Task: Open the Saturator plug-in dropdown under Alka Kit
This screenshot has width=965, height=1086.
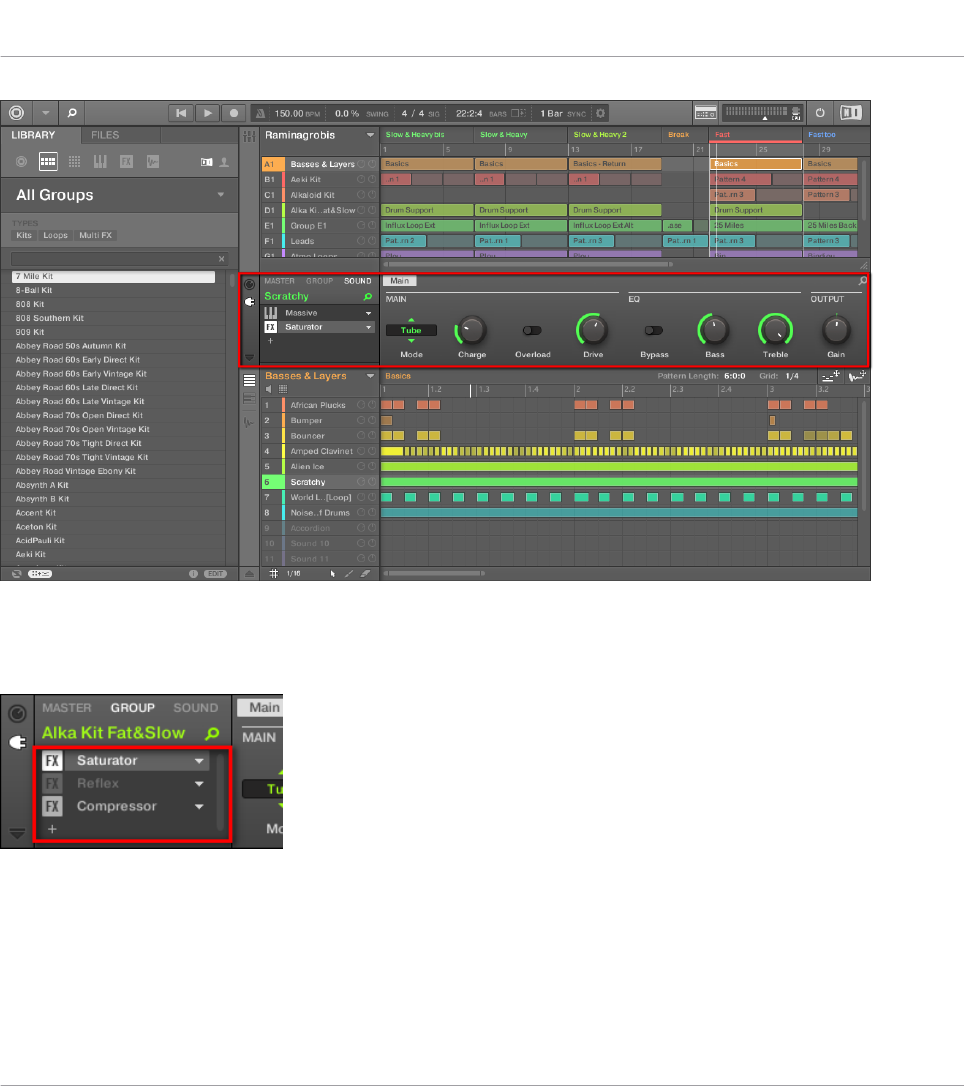Action: pyautogui.click(x=199, y=761)
